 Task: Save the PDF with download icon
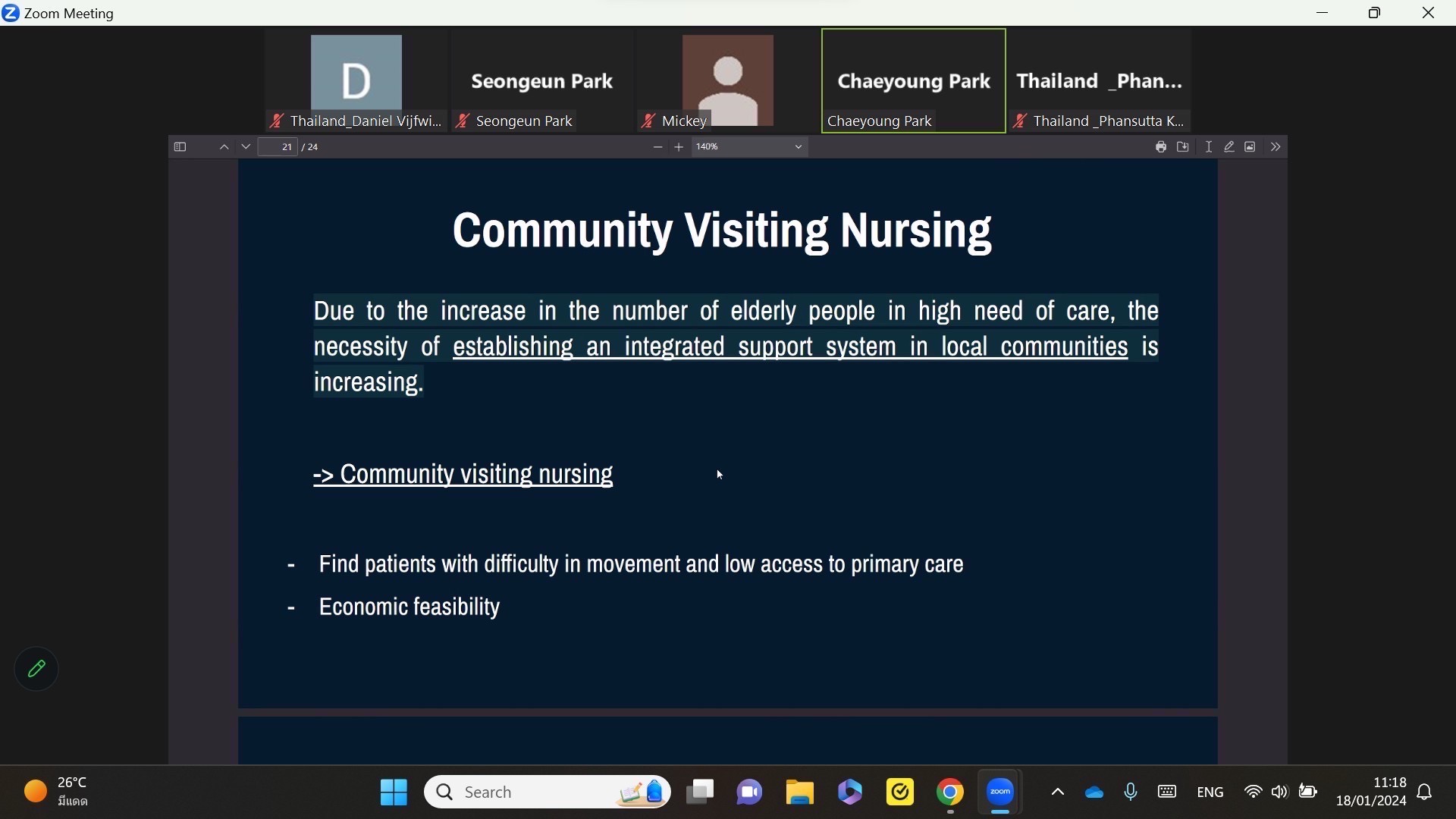tap(1184, 148)
